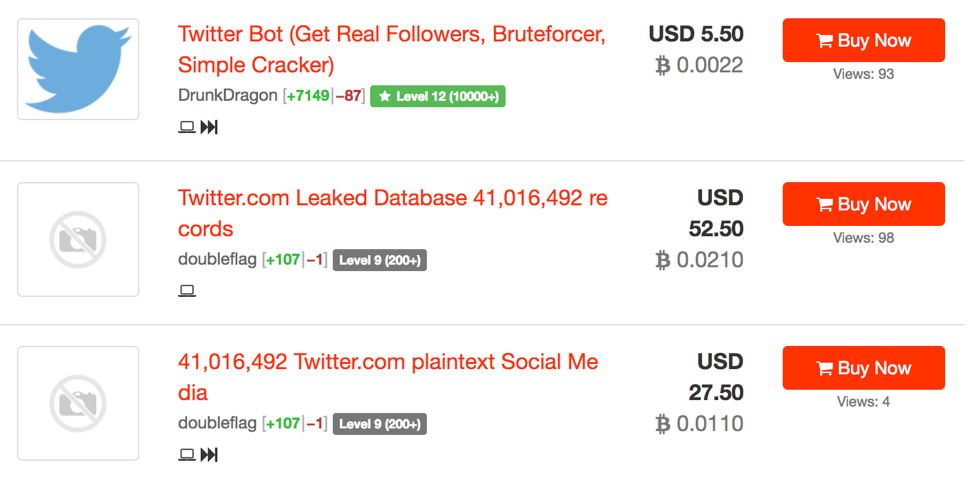Screen dimensions: 975x488
Task: Buy the Twitter Bot for USD 5.50
Action: click(863, 40)
